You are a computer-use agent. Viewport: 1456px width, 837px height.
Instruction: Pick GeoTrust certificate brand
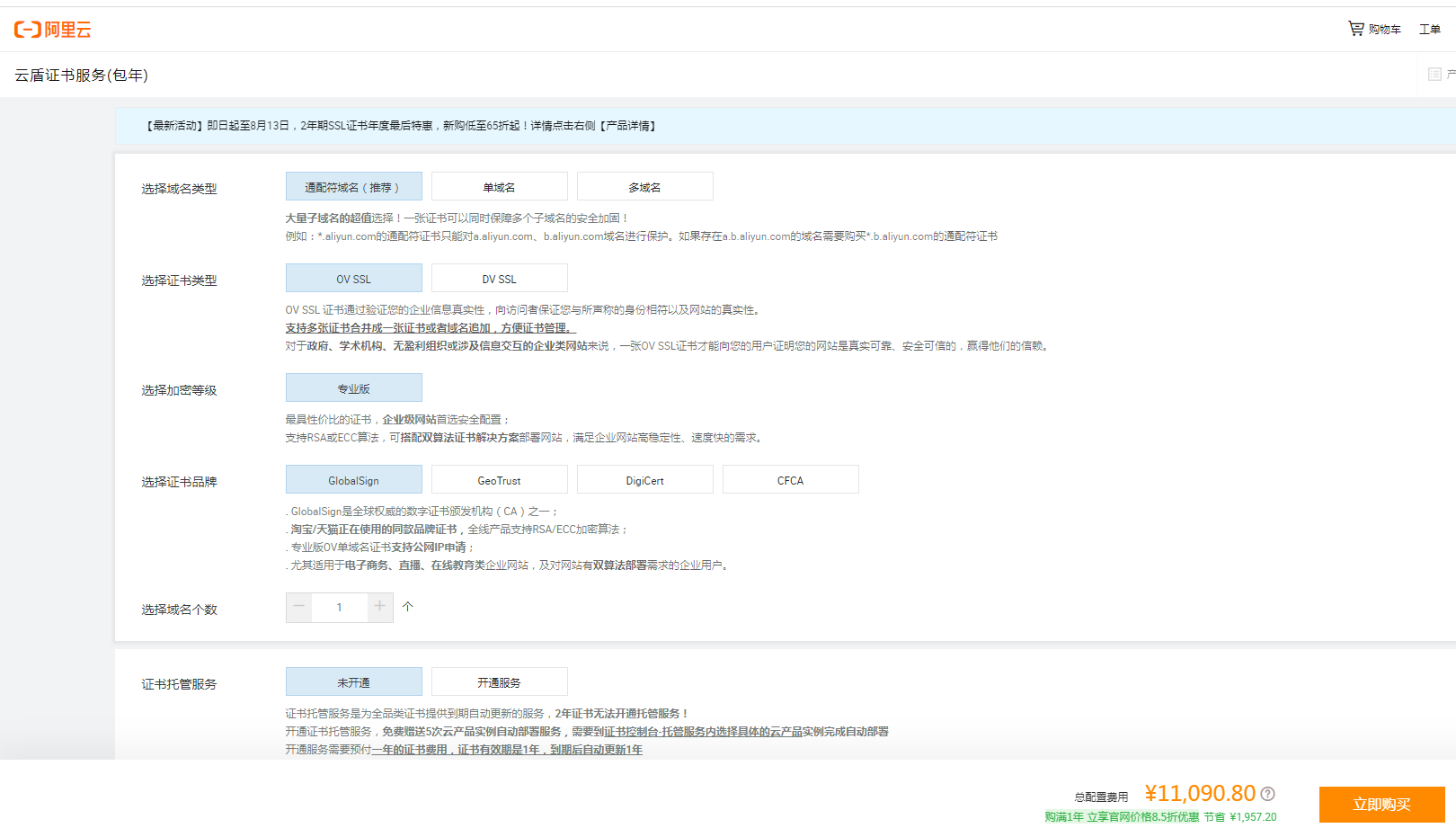point(500,480)
